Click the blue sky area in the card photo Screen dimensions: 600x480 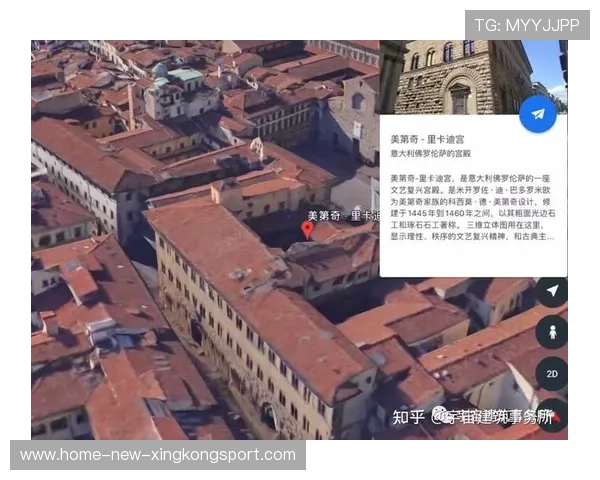pyautogui.click(x=546, y=60)
